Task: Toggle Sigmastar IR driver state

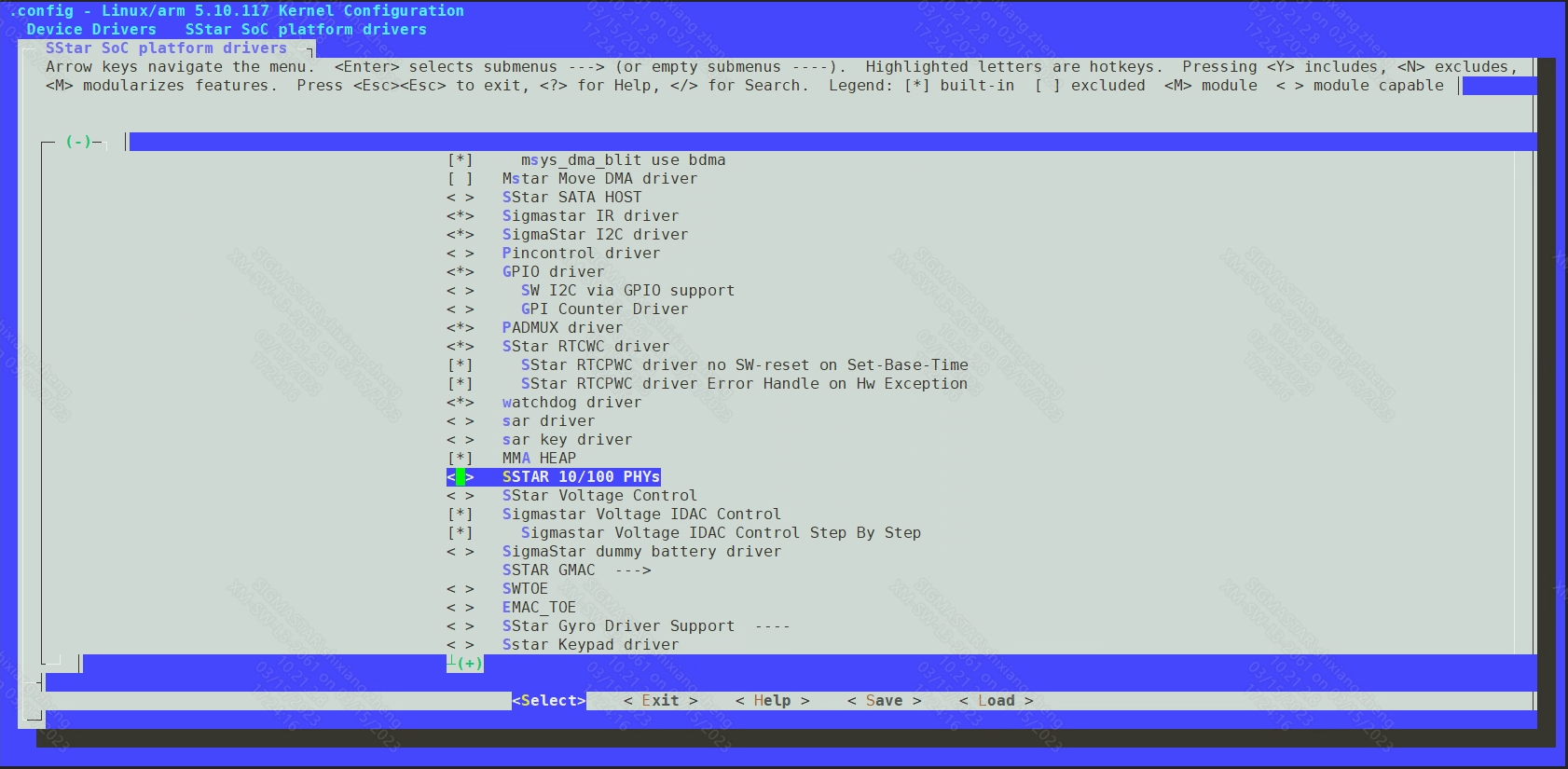Action: (461, 216)
